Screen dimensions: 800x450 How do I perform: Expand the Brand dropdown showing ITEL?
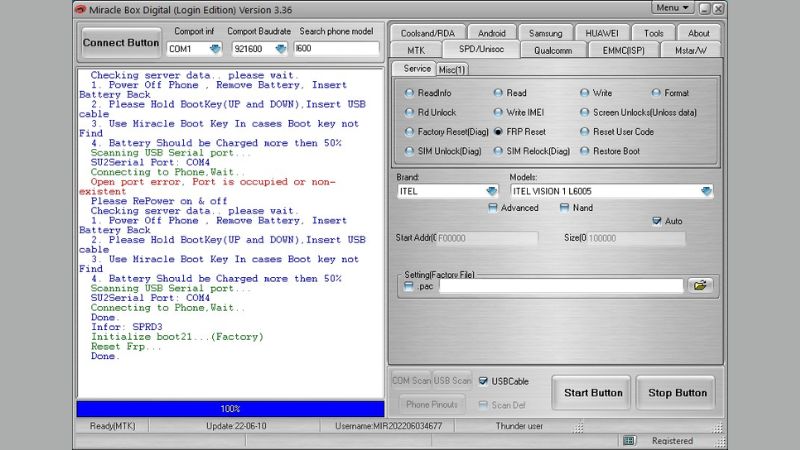(x=491, y=191)
